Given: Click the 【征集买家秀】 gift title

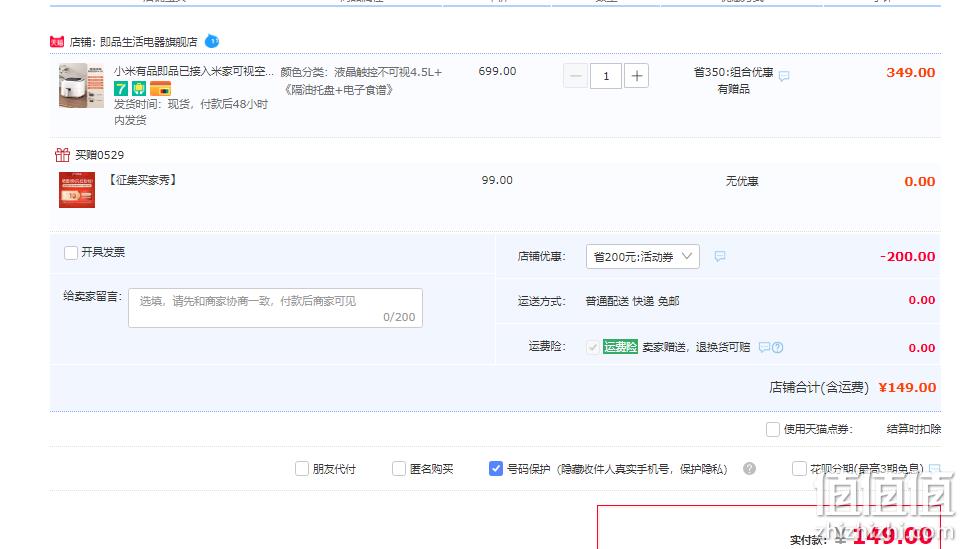Looking at the screenshot, I should (143, 180).
